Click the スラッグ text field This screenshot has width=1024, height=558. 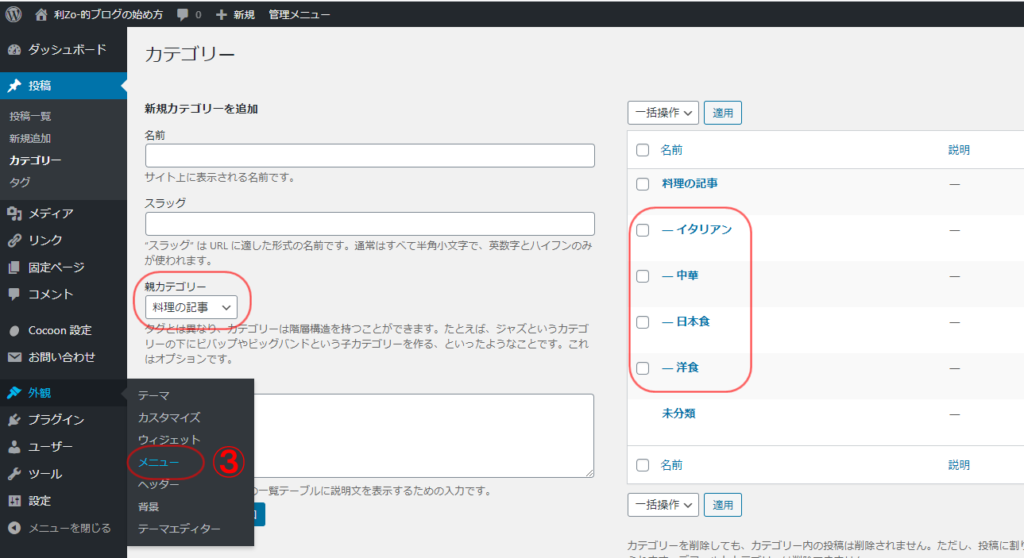(x=369, y=224)
